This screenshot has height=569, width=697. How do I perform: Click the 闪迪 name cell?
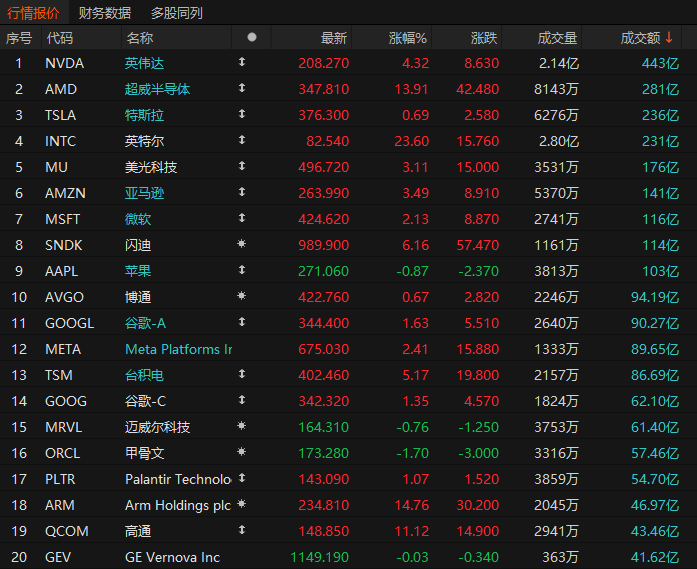[x=138, y=245]
